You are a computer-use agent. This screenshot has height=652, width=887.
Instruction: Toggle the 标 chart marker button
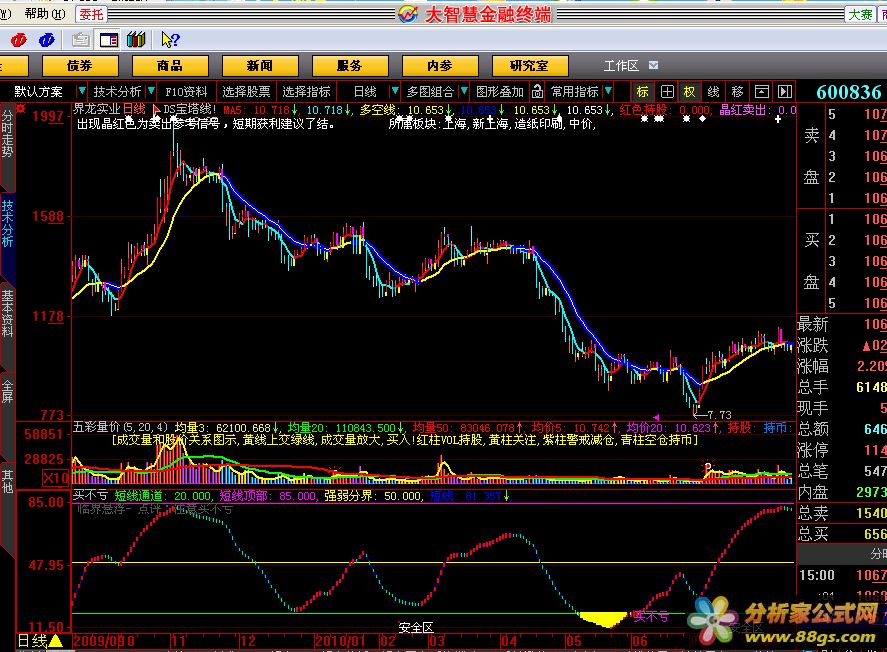pos(643,92)
